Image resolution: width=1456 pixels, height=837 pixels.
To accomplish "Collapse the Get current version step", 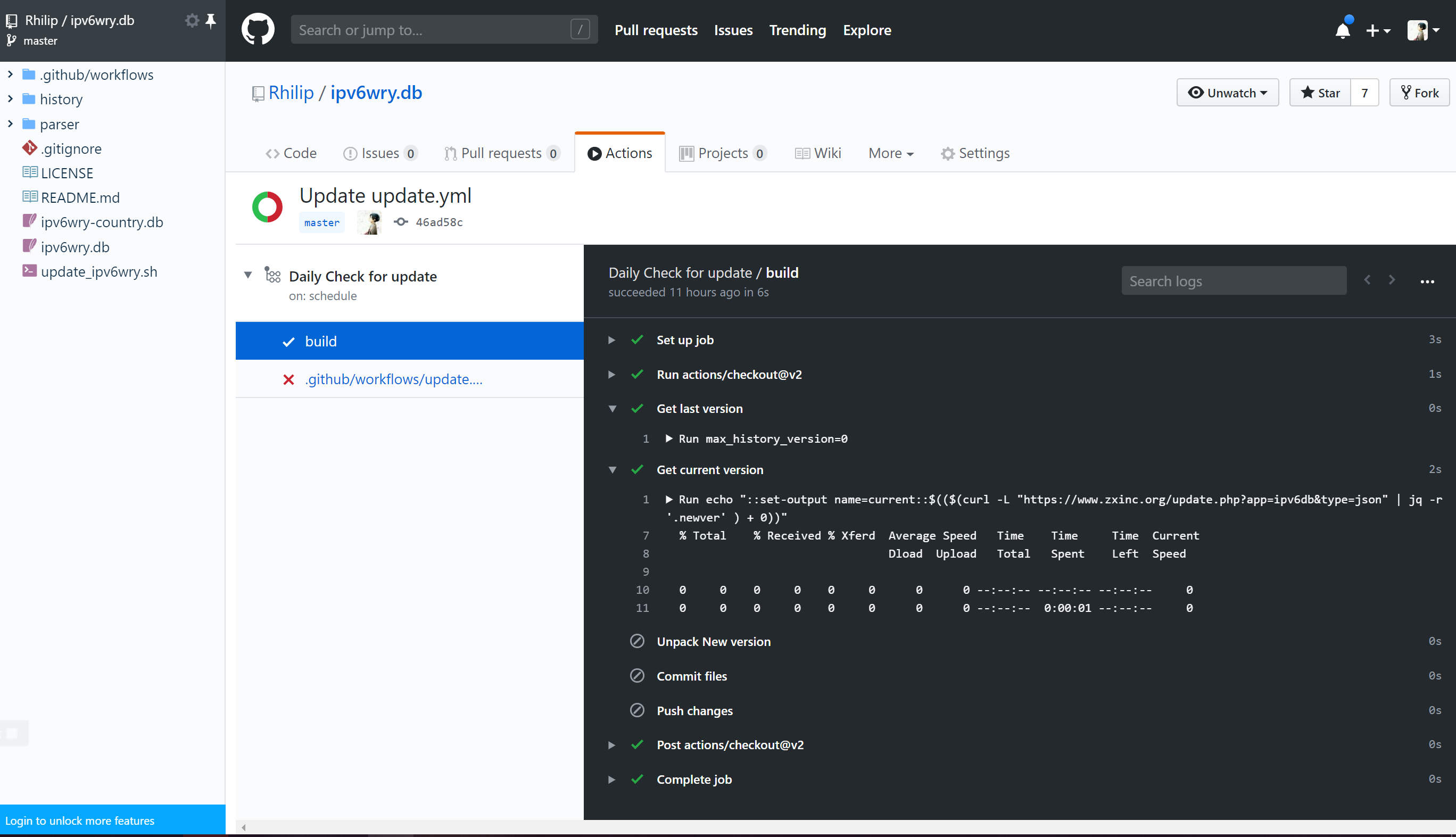I will pyautogui.click(x=612, y=470).
